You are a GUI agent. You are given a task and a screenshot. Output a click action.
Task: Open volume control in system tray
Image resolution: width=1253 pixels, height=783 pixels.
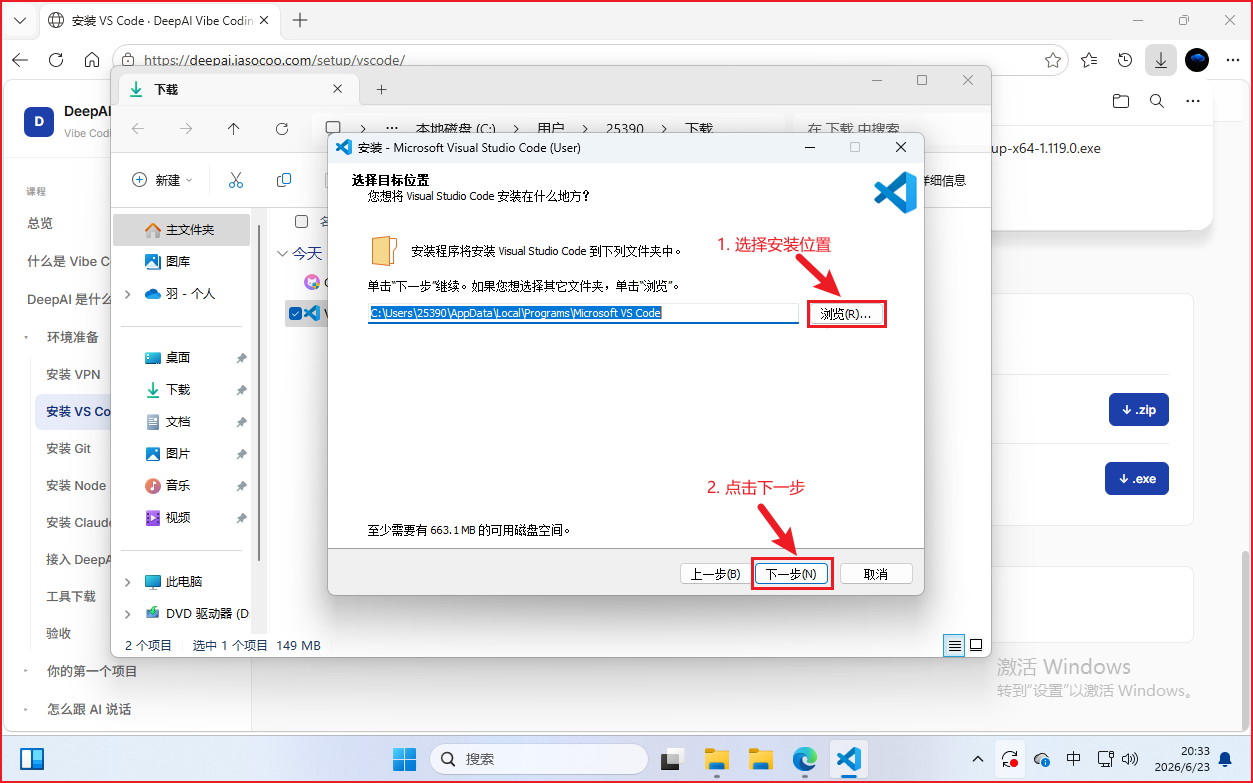1130,759
